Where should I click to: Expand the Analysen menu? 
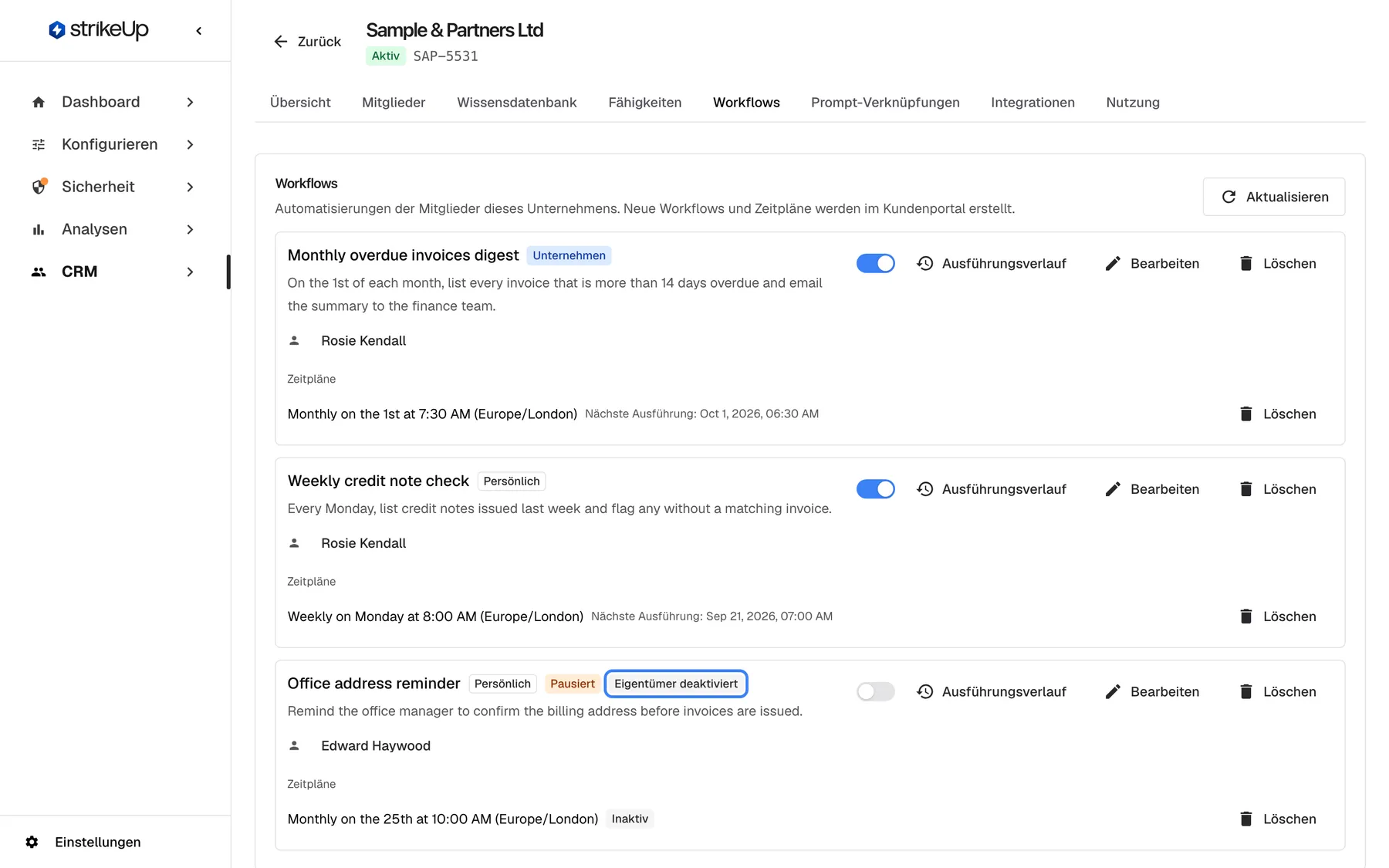pos(190,230)
